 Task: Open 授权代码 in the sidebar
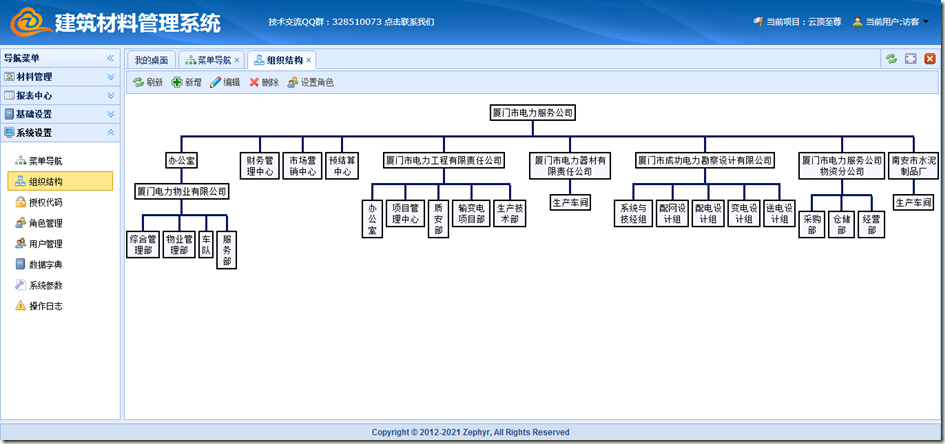(60, 202)
